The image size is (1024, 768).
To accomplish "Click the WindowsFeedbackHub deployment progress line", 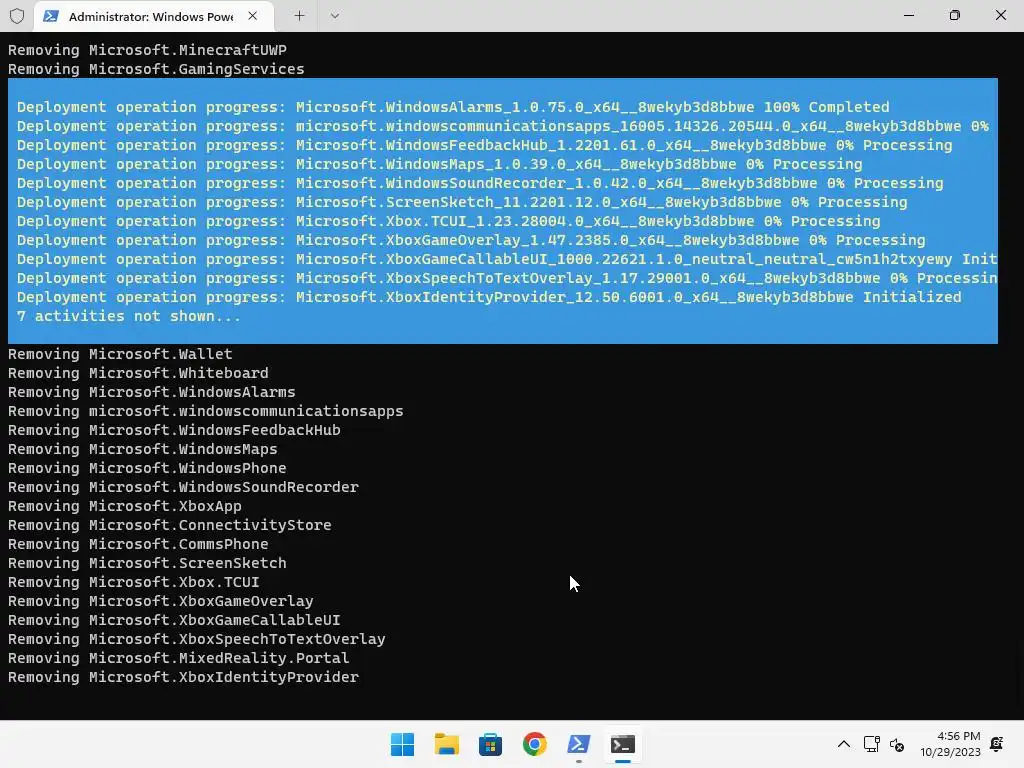I will 485,145.
